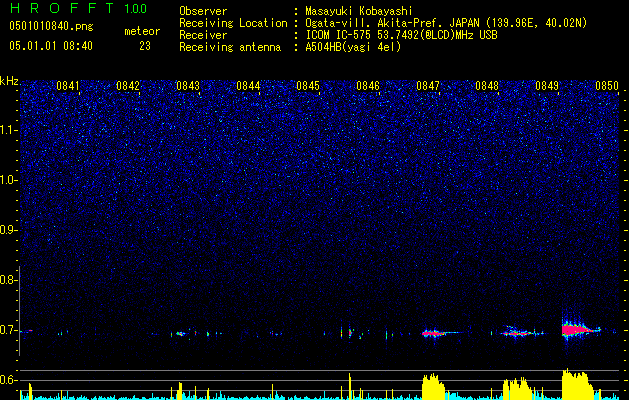Click the strong meteor echo after 0849
The width and height of the screenshot is (629, 400).
(x=580, y=330)
